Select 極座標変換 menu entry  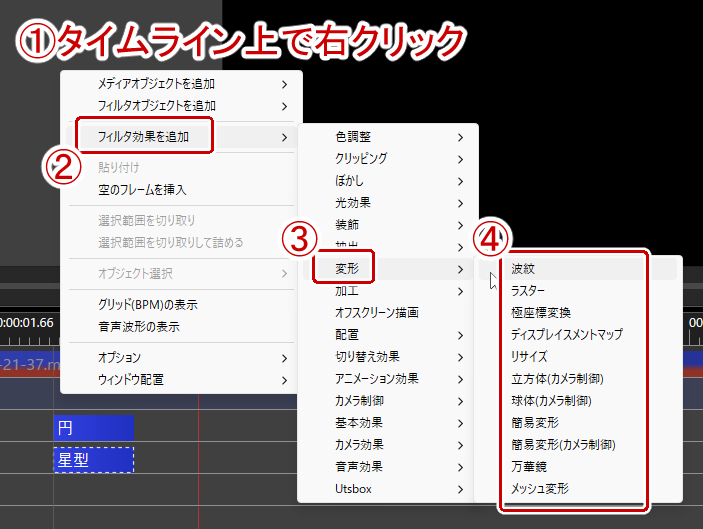pos(577,313)
